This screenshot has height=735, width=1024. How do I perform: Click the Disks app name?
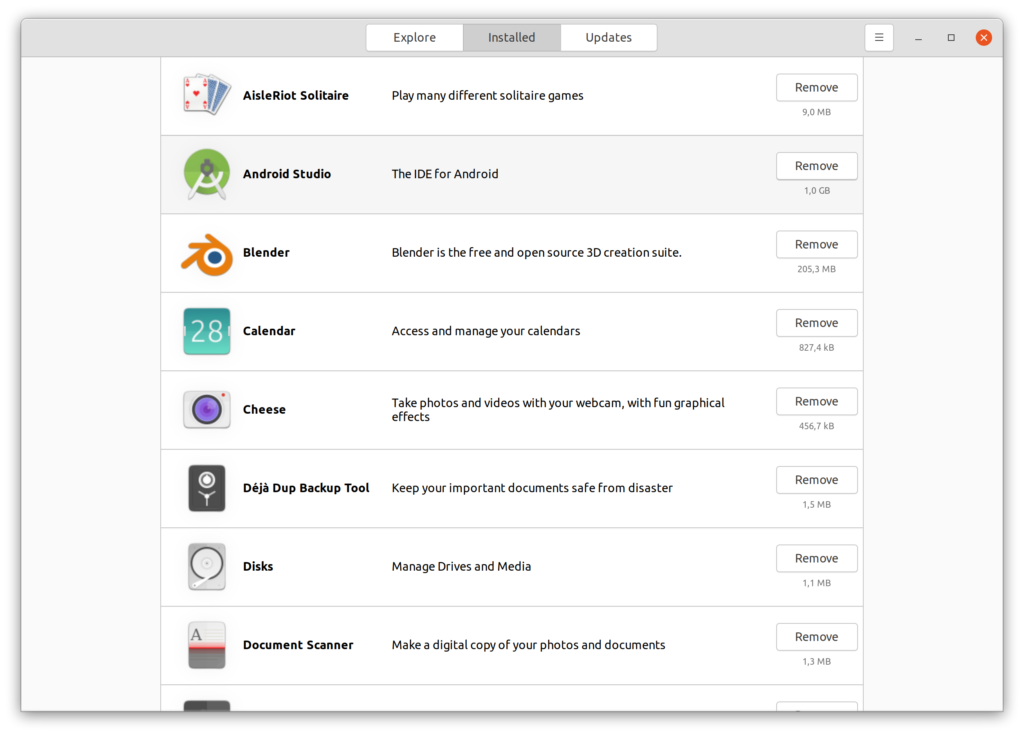pos(258,566)
